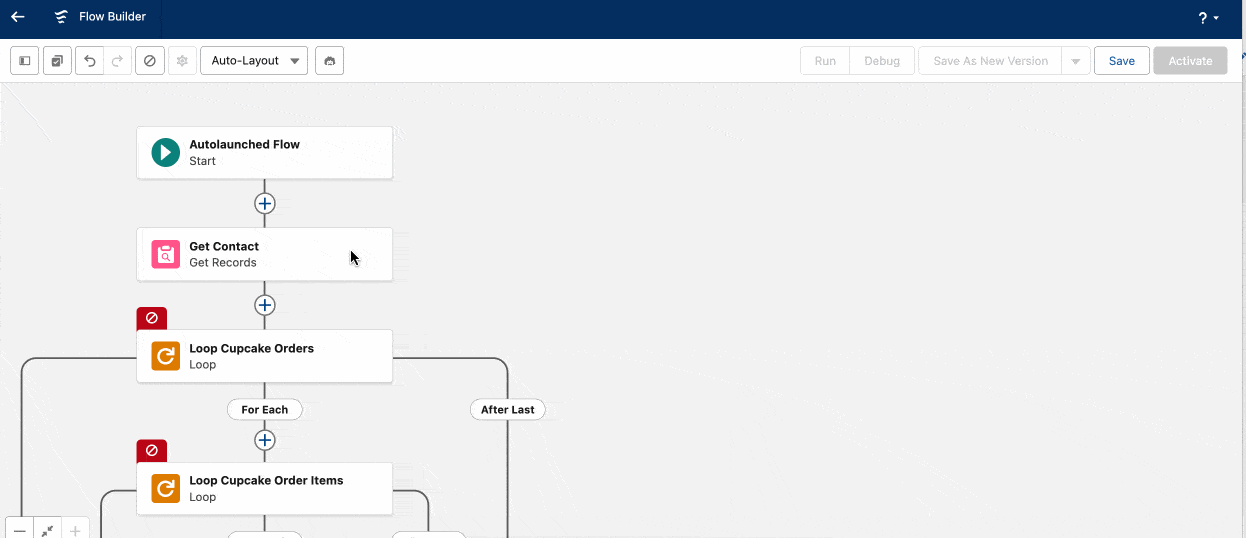Click the Debug button
Viewport: 1246px width, 538px height.
pos(882,61)
